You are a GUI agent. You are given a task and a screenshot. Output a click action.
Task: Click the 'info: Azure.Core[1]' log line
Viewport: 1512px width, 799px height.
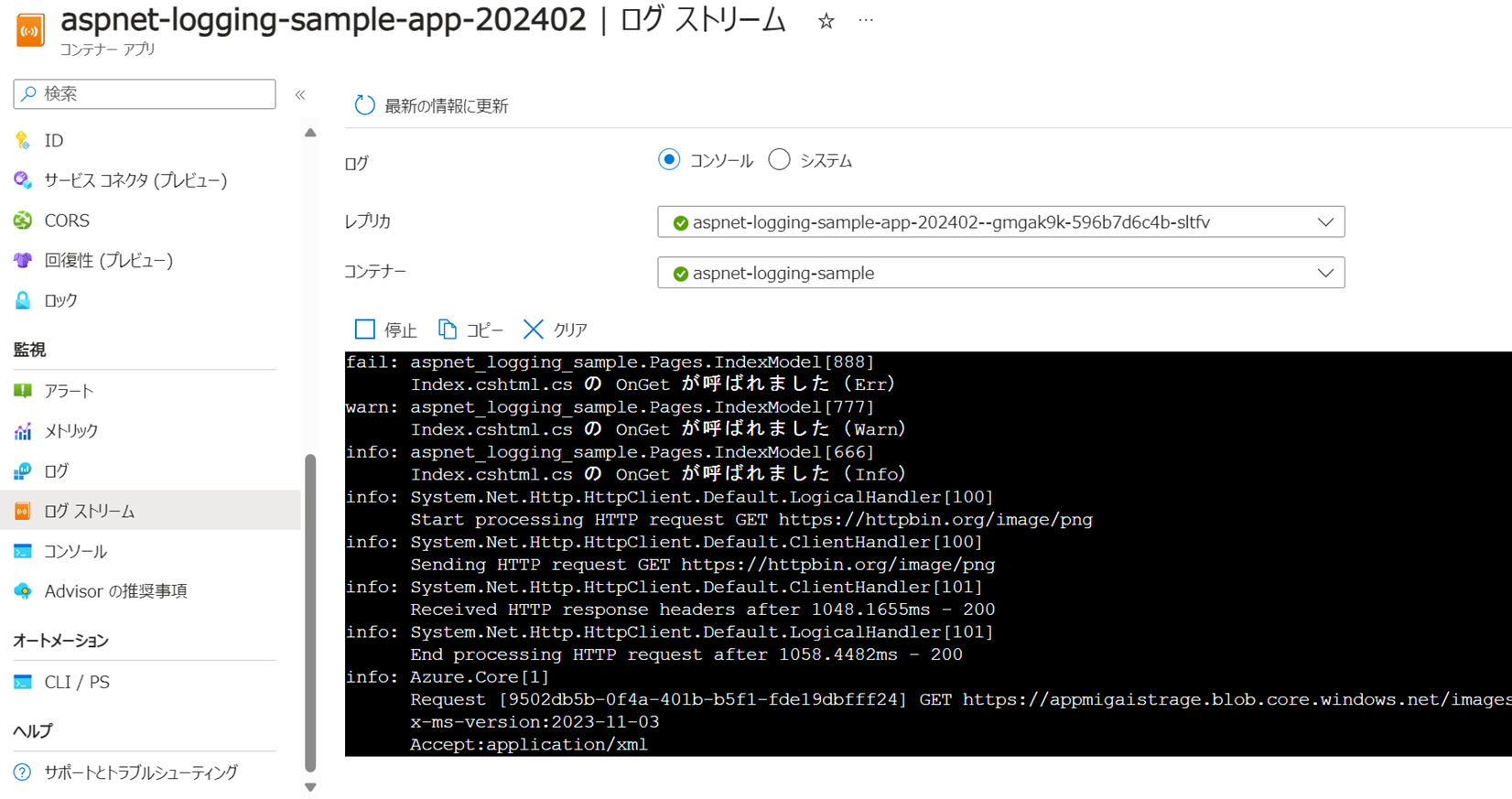(x=448, y=676)
